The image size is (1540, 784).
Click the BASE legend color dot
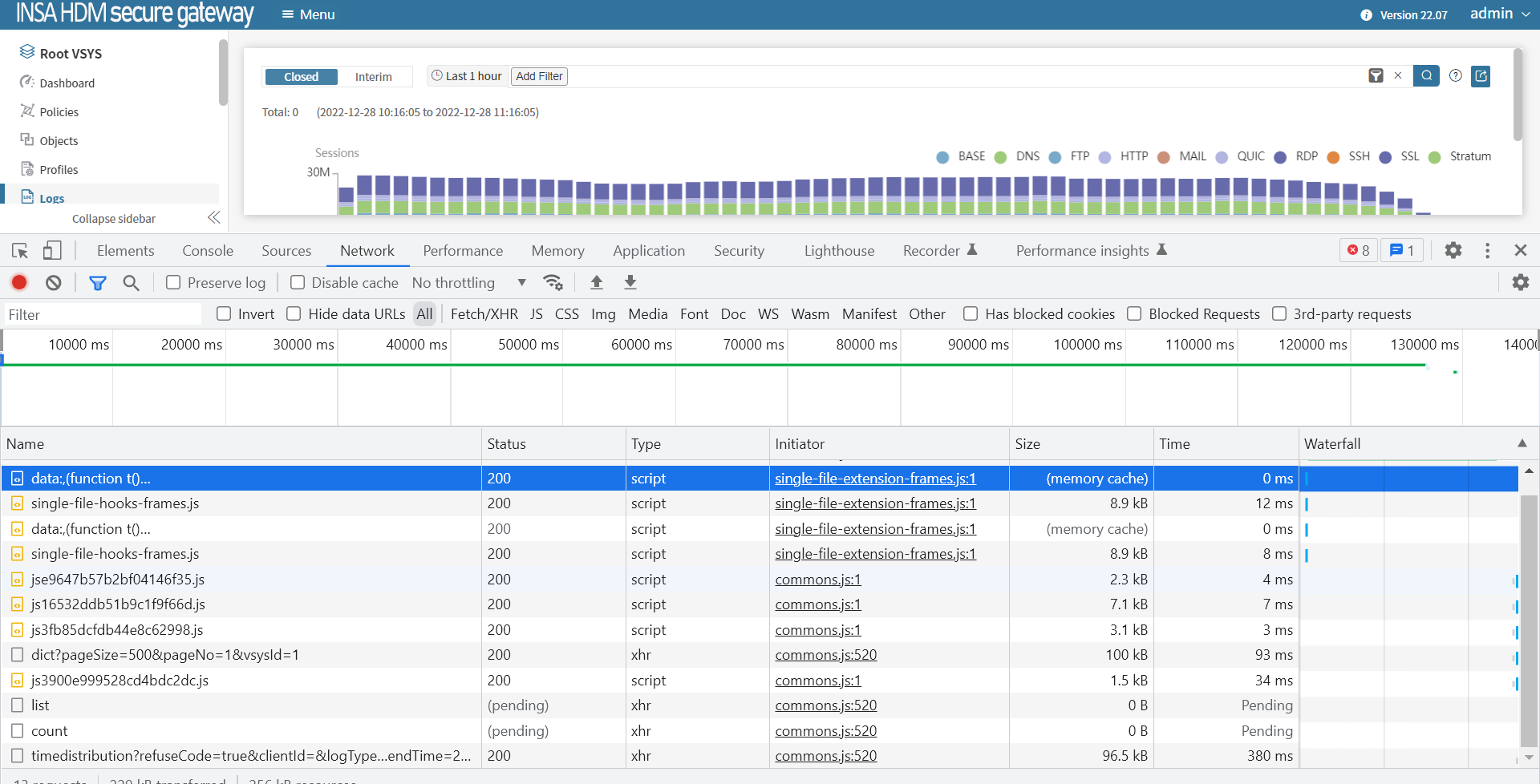942,157
